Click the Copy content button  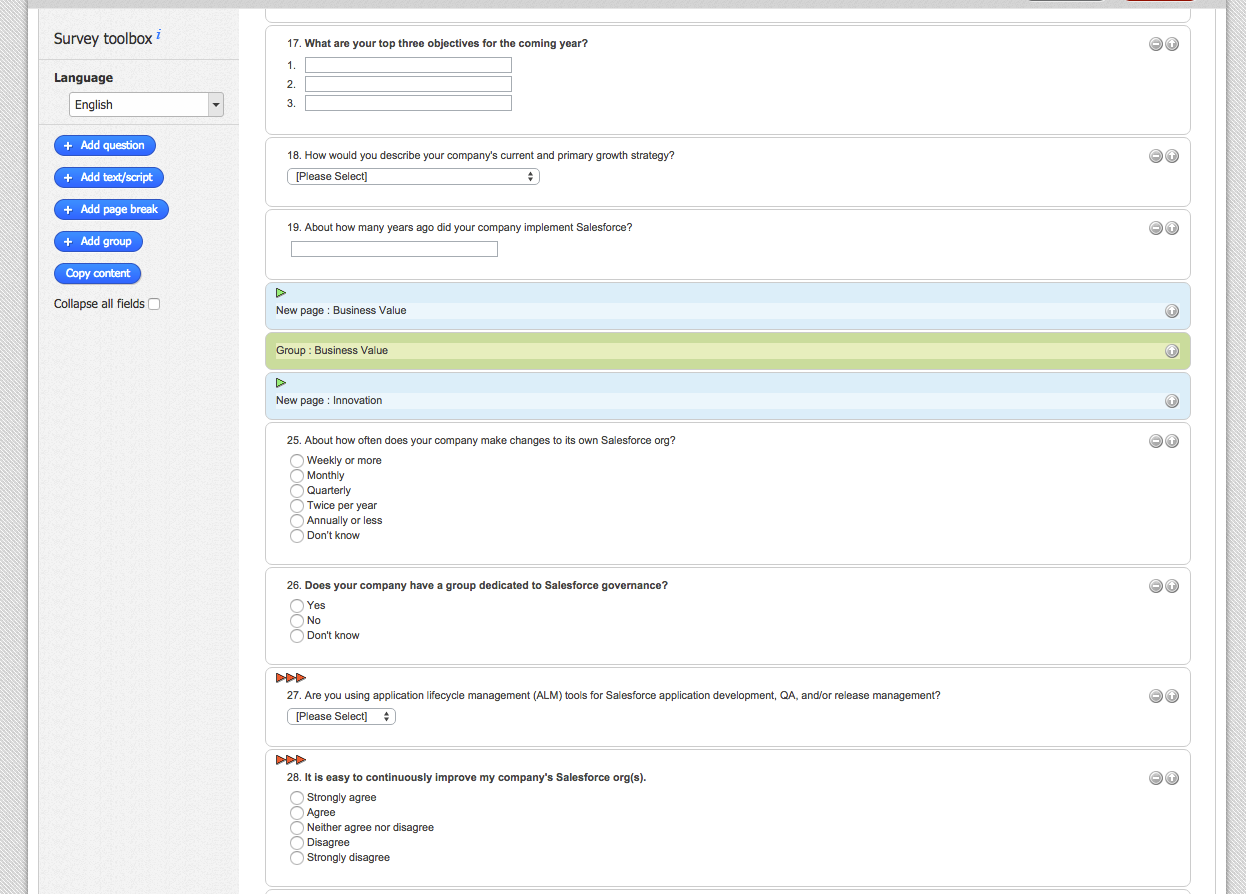(97, 273)
